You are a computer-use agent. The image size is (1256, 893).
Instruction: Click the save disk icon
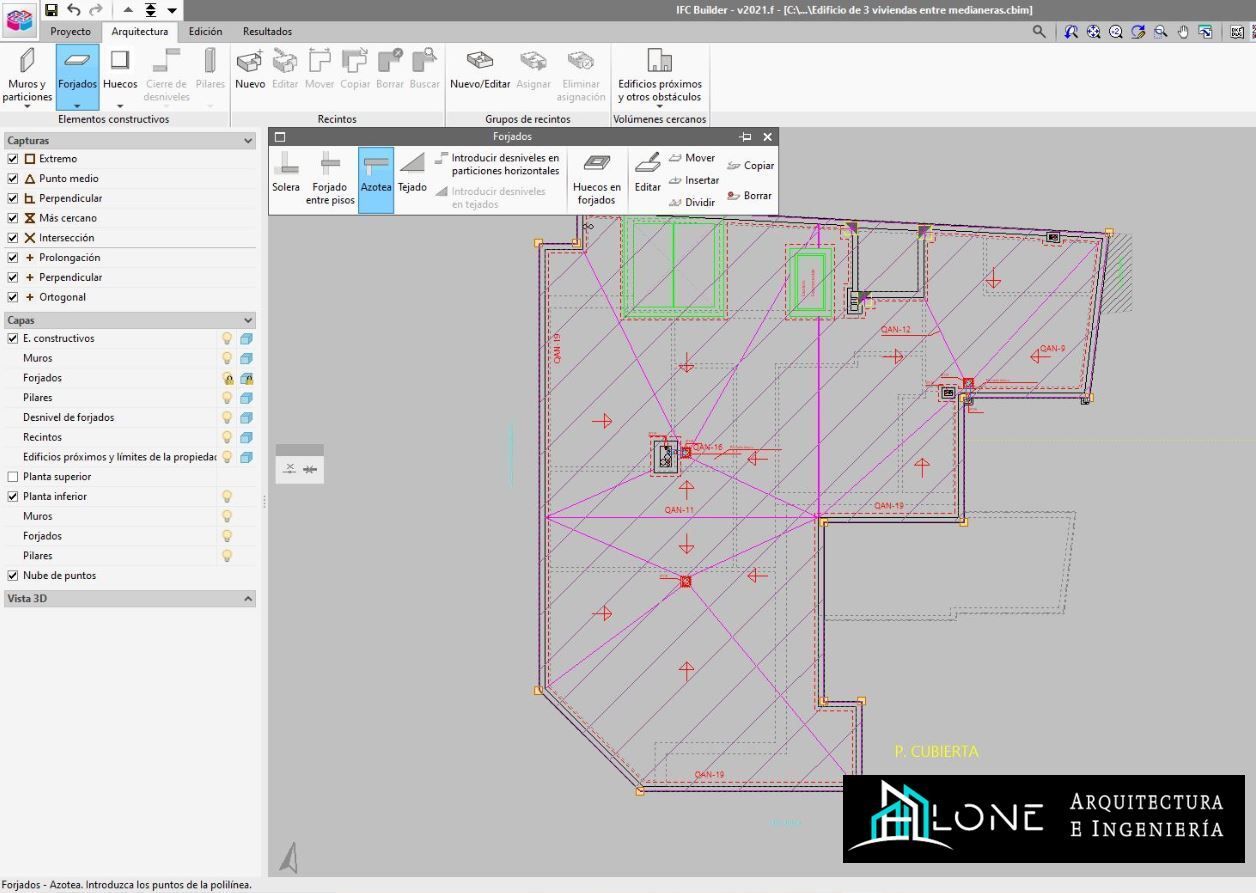pos(51,10)
